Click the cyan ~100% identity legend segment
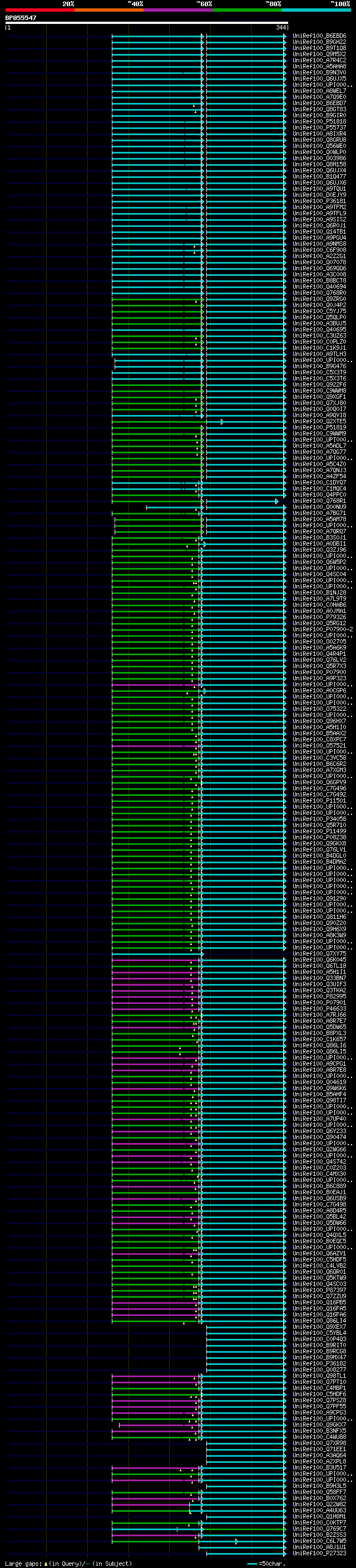The image size is (356, 1568). click(317, 10)
